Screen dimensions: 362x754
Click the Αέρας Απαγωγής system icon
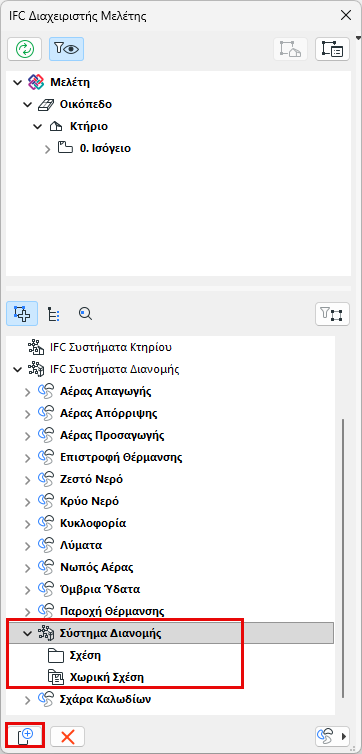point(45,391)
